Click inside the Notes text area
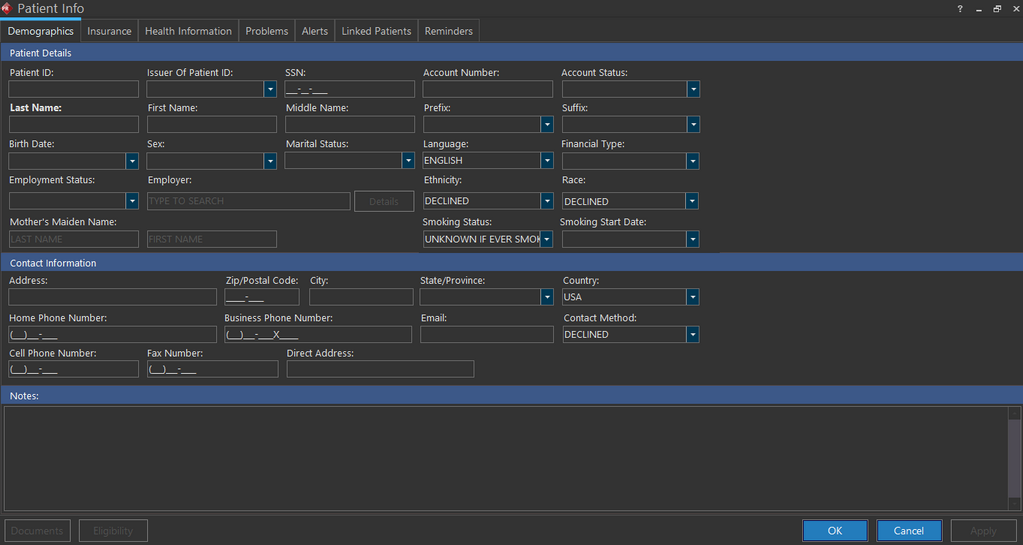The width and height of the screenshot is (1023, 545). click(x=500, y=457)
